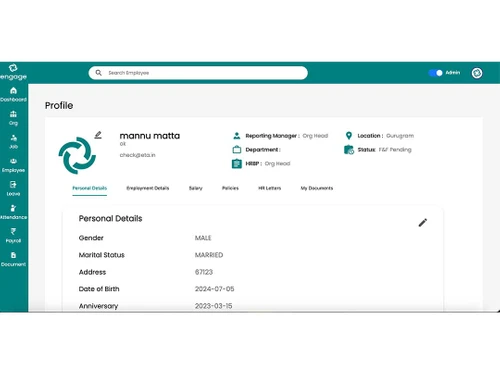
Task: Open the Org section in sidebar
Action: tap(13, 118)
